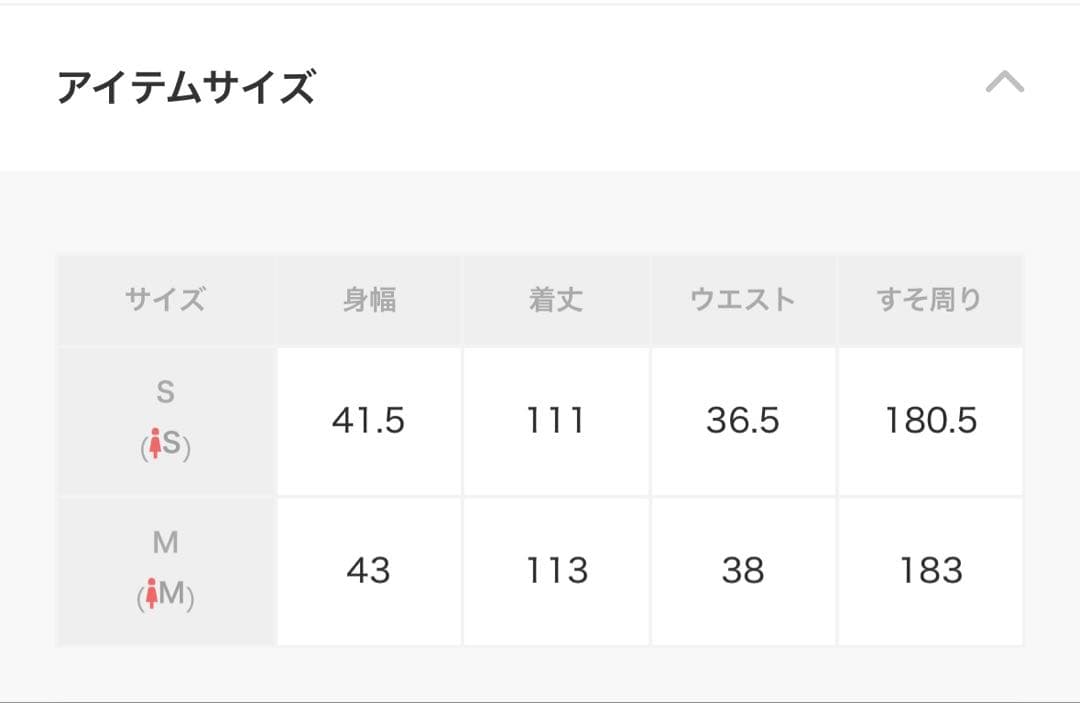Click the 着丈 column header
1080x703 pixels.
556,298
